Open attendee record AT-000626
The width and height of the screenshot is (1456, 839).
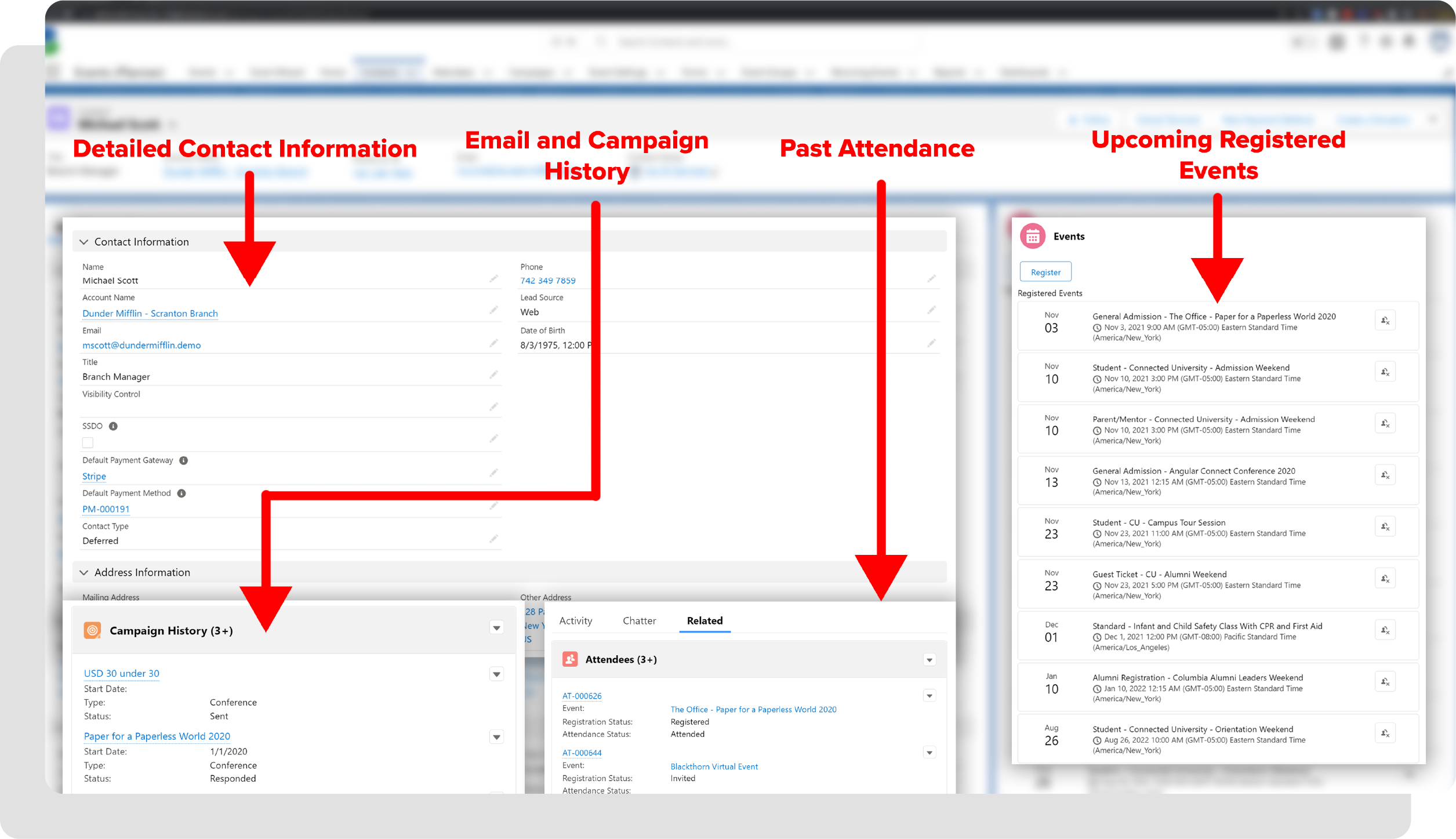[582, 696]
